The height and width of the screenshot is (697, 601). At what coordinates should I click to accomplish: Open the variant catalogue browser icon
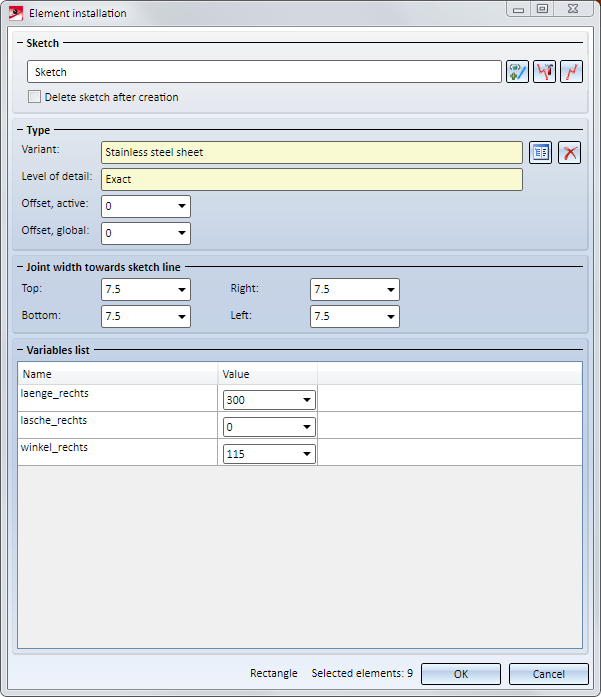(541, 152)
